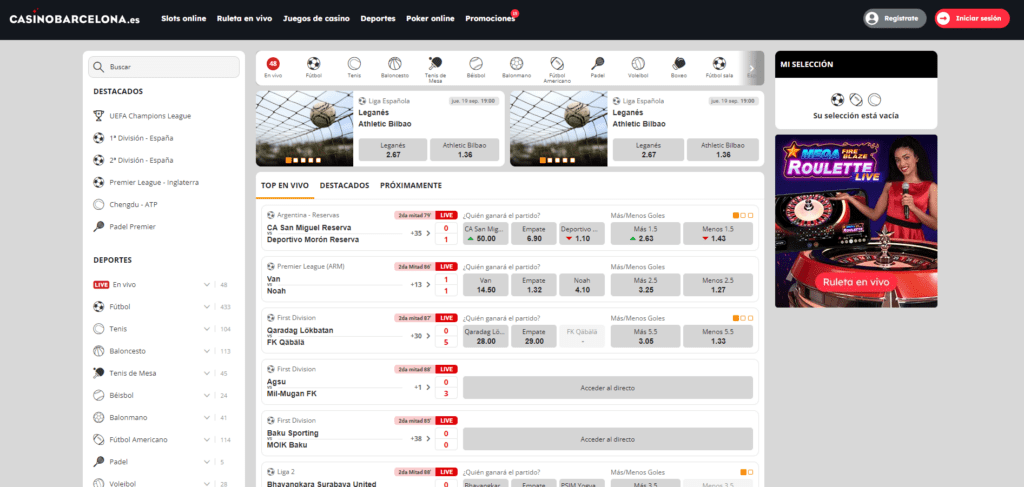The image size is (1024, 487).
Task: Expand the Béisbol category in Deportes
Action: pos(207,396)
